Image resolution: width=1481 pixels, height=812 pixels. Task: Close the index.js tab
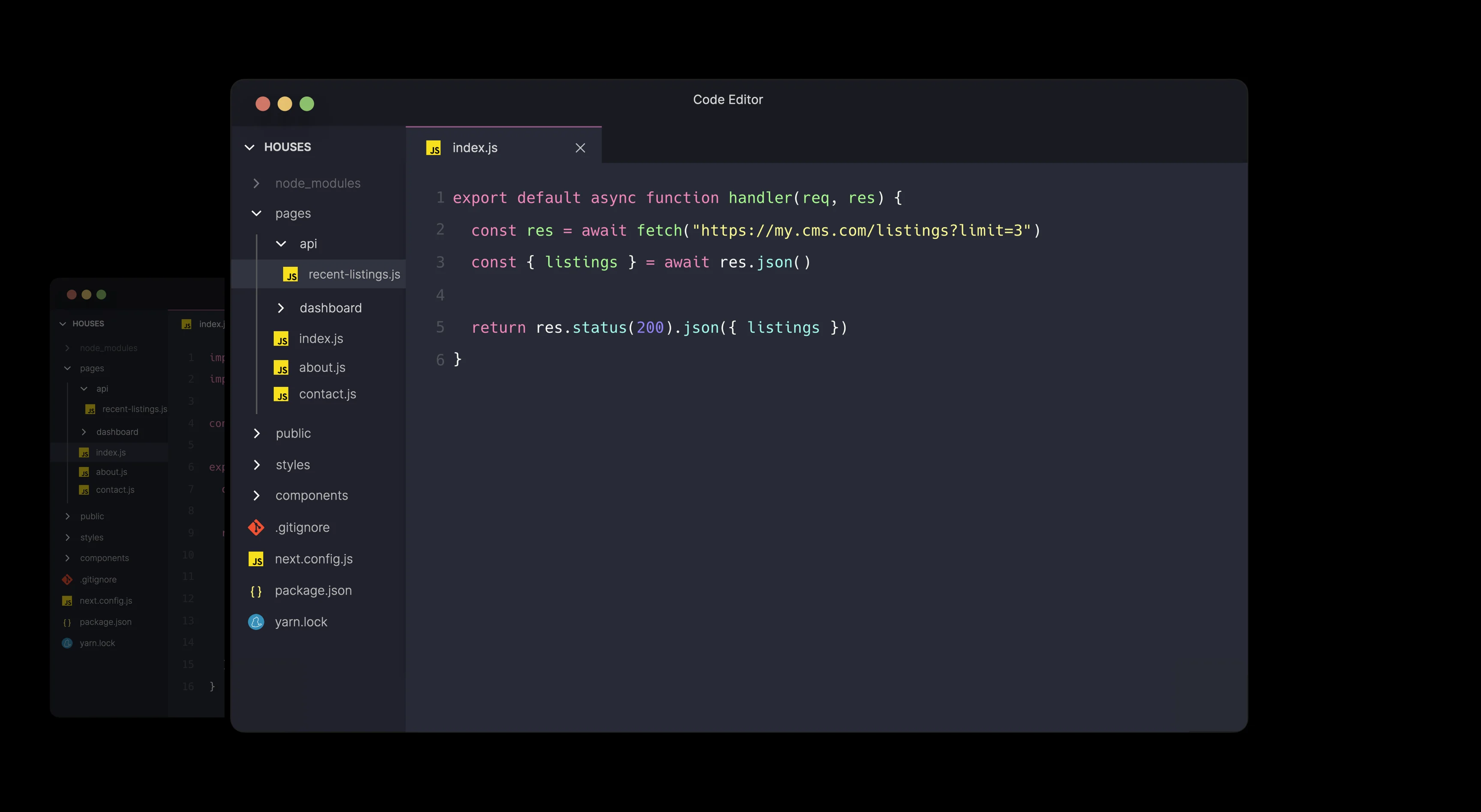[580, 148]
